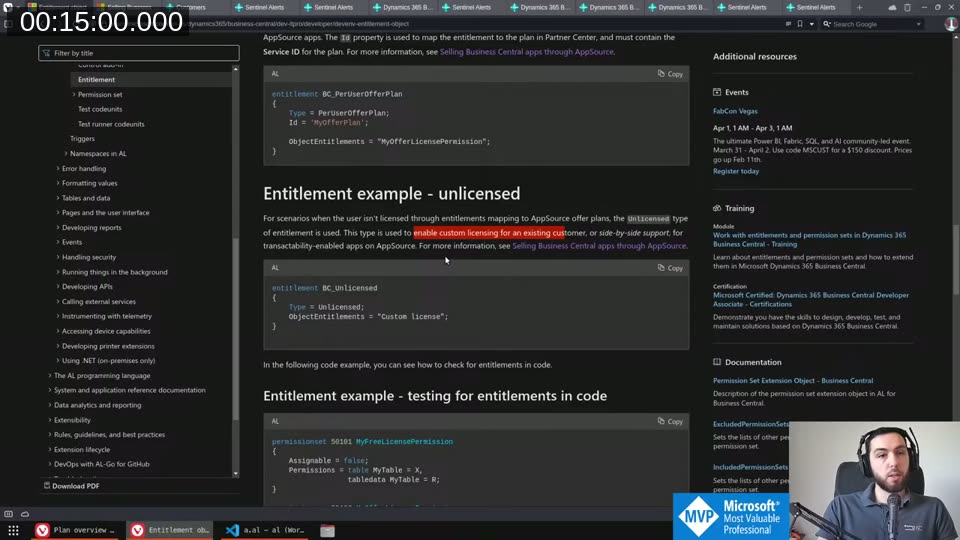The image size is (960, 540).
Task: Open Permission Set Extension Object link
Action: point(793,380)
